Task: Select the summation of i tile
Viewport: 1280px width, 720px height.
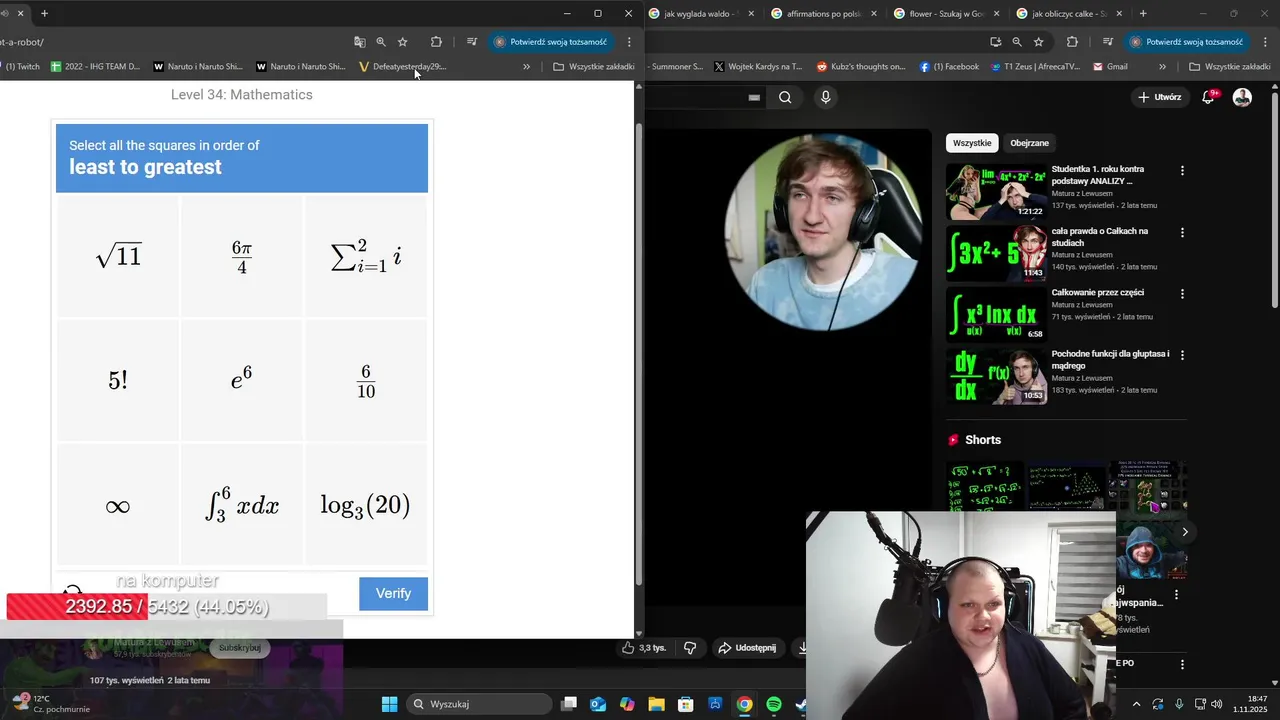Action: click(x=366, y=257)
